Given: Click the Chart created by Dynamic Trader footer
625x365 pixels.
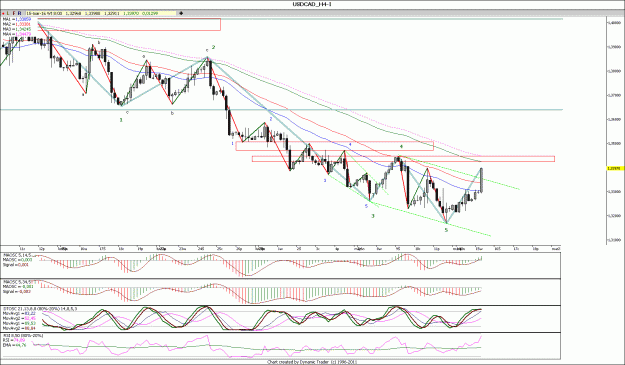Looking at the screenshot, I should (x=312, y=362).
